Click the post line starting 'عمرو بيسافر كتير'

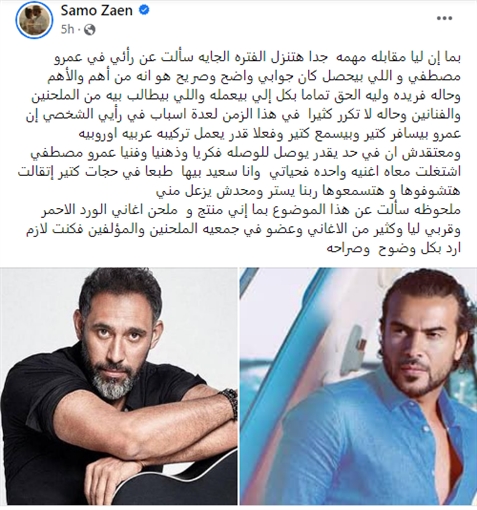[x=269, y=134]
